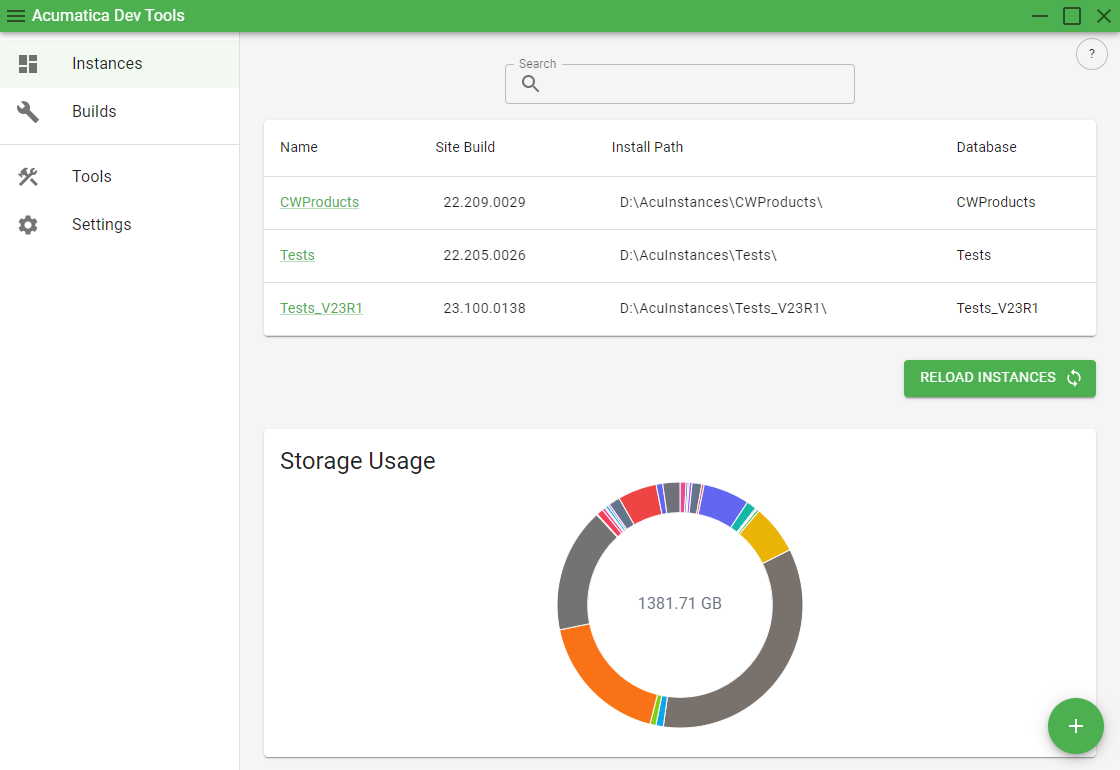
Task: Click the 1381.71 GB storage total label
Action: pyautogui.click(x=679, y=604)
